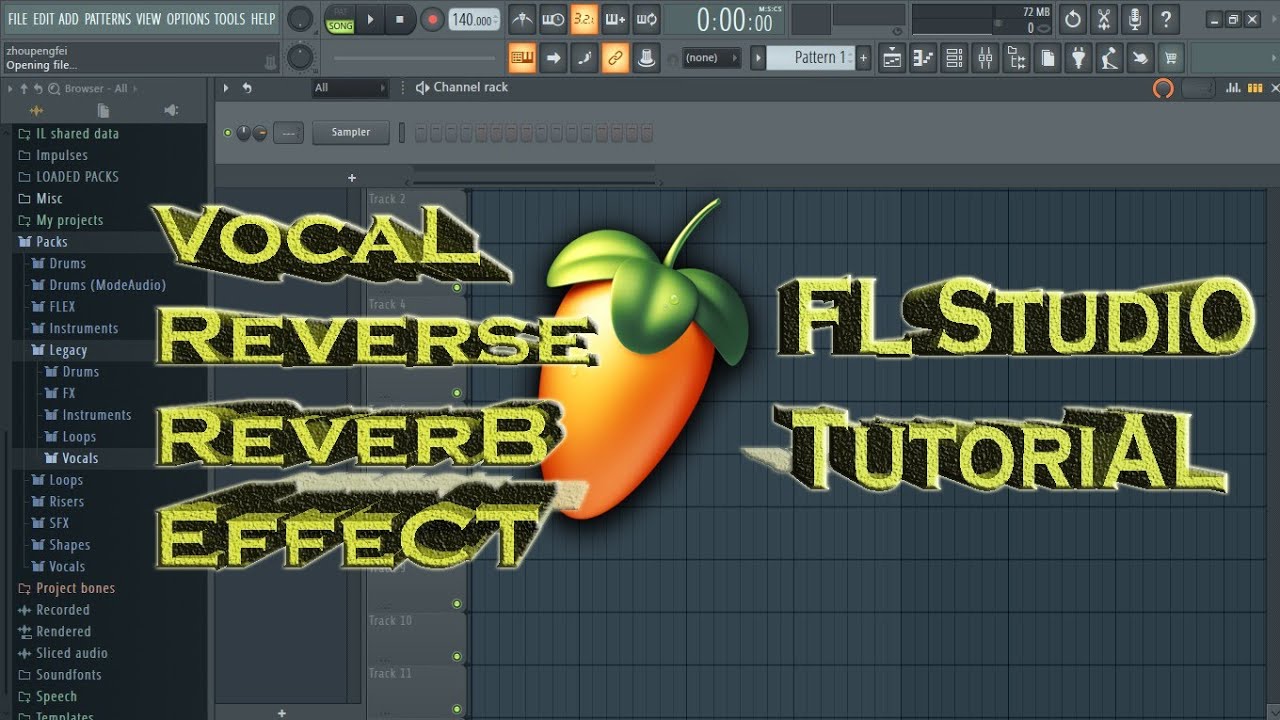Image resolution: width=1280 pixels, height=720 pixels.
Task: Click browser reread/undo arrow icon
Action: click(39, 89)
